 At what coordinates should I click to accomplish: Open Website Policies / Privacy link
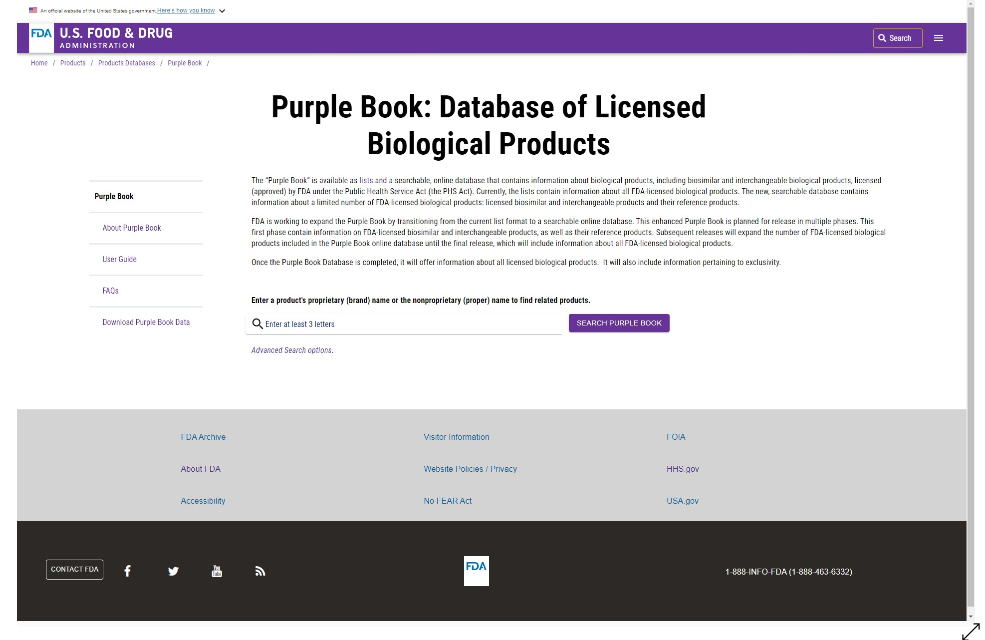[470, 469]
